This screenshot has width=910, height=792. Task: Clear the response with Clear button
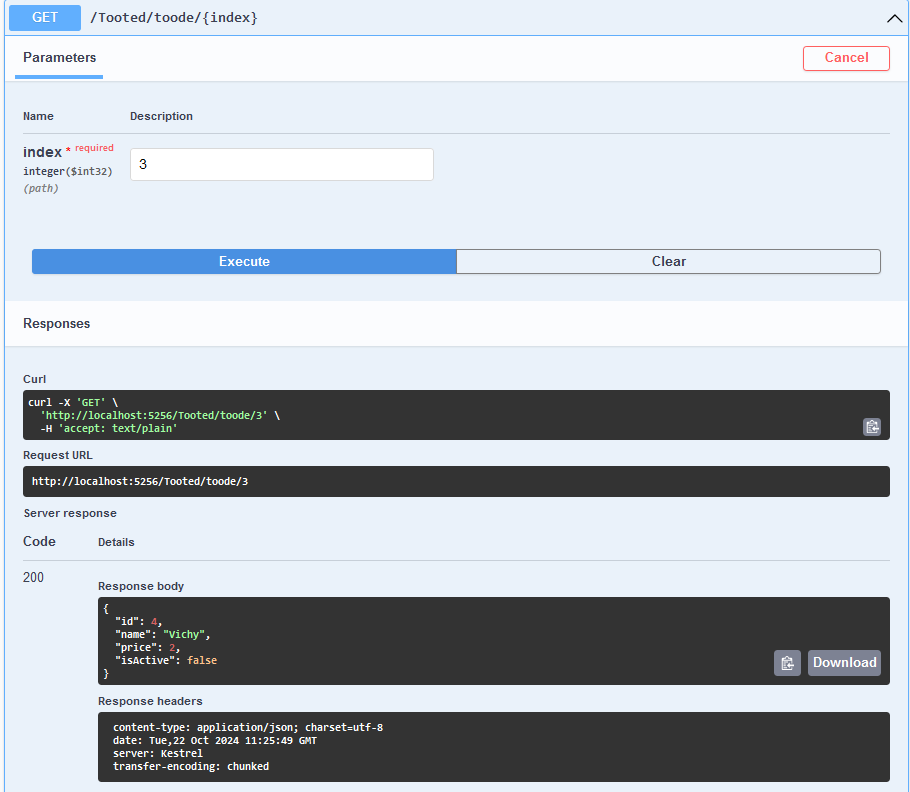(669, 262)
